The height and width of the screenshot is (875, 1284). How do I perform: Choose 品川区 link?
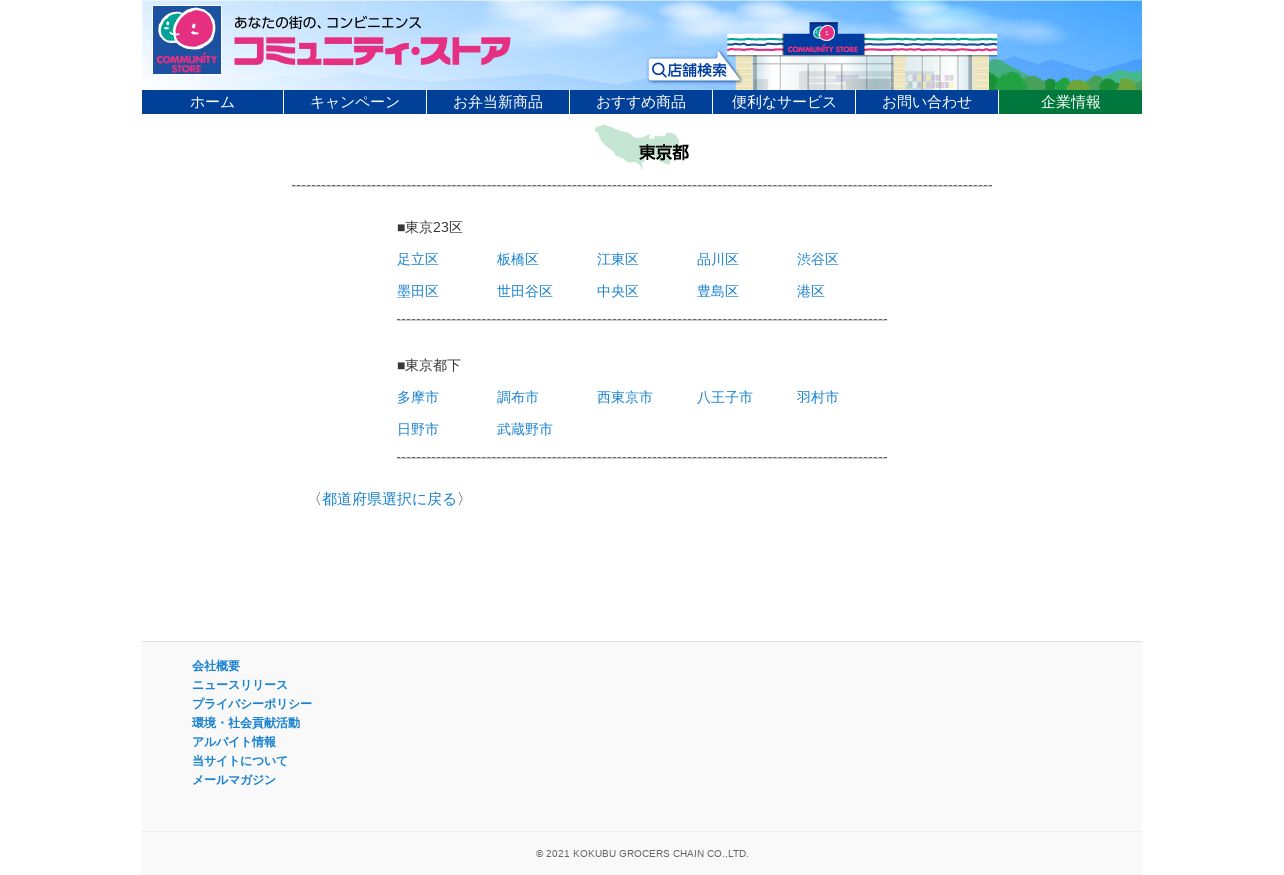(x=718, y=259)
